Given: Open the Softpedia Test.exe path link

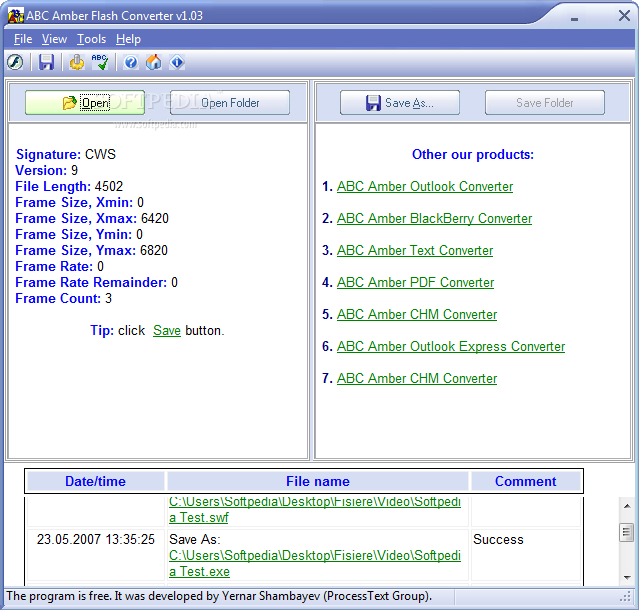Looking at the screenshot, I should 315,564.
